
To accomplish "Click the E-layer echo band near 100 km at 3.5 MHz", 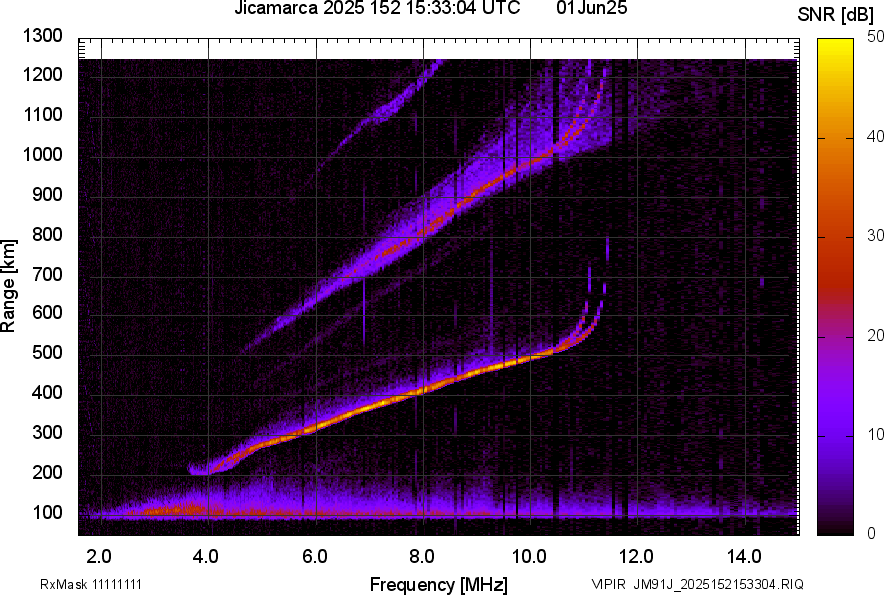I will 182,510.
